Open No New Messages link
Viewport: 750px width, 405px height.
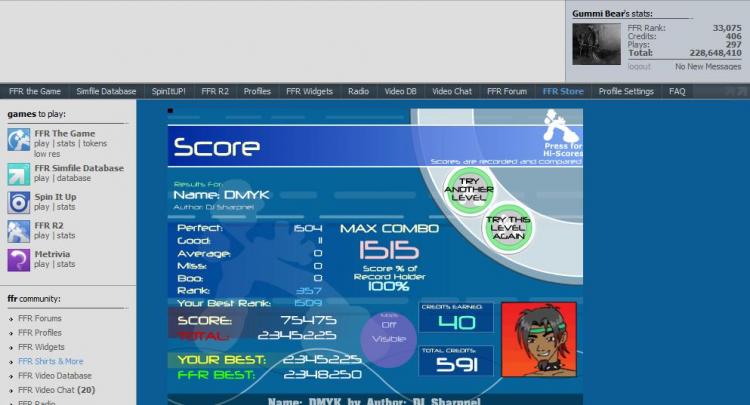(x=707, y=66)
